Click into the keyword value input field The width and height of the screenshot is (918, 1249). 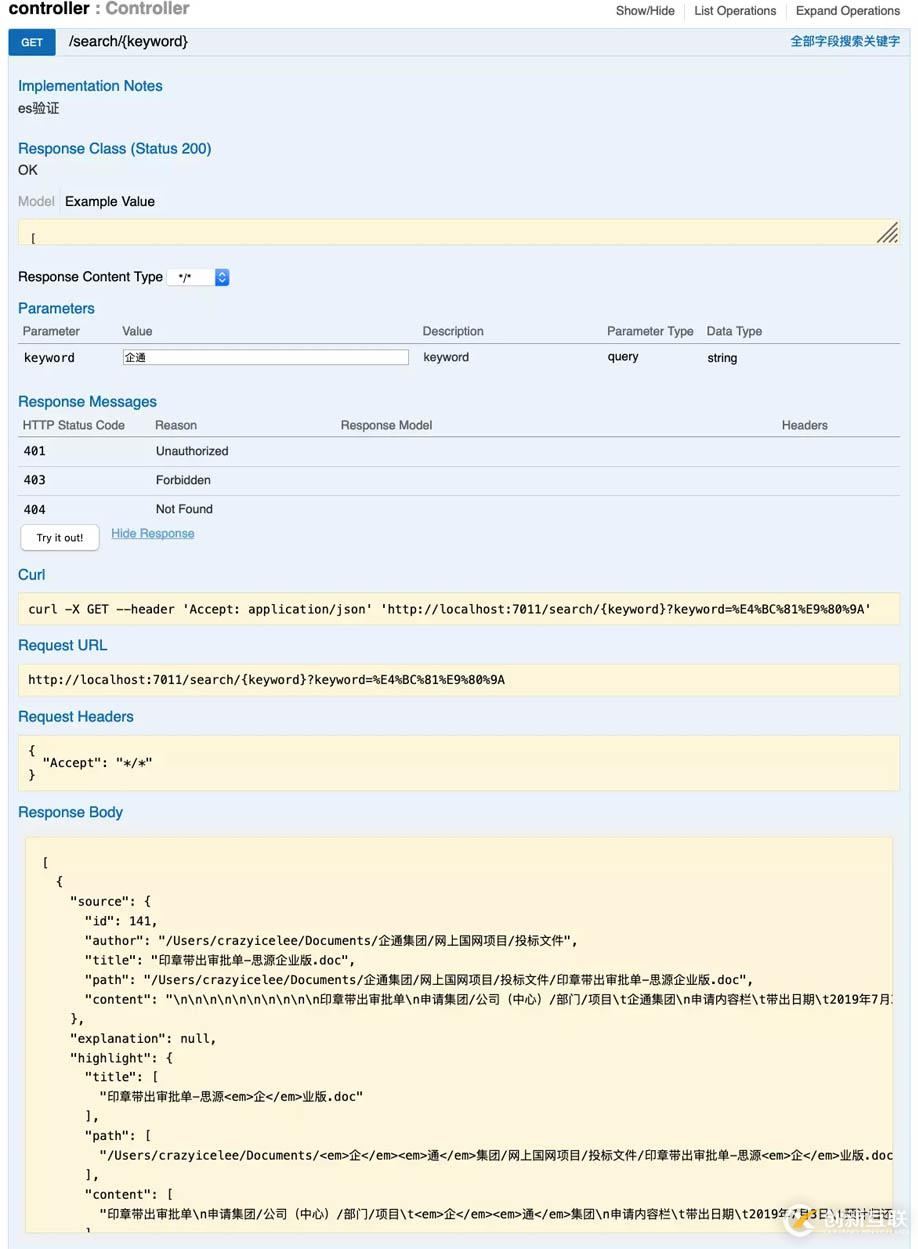click(265, 357)
